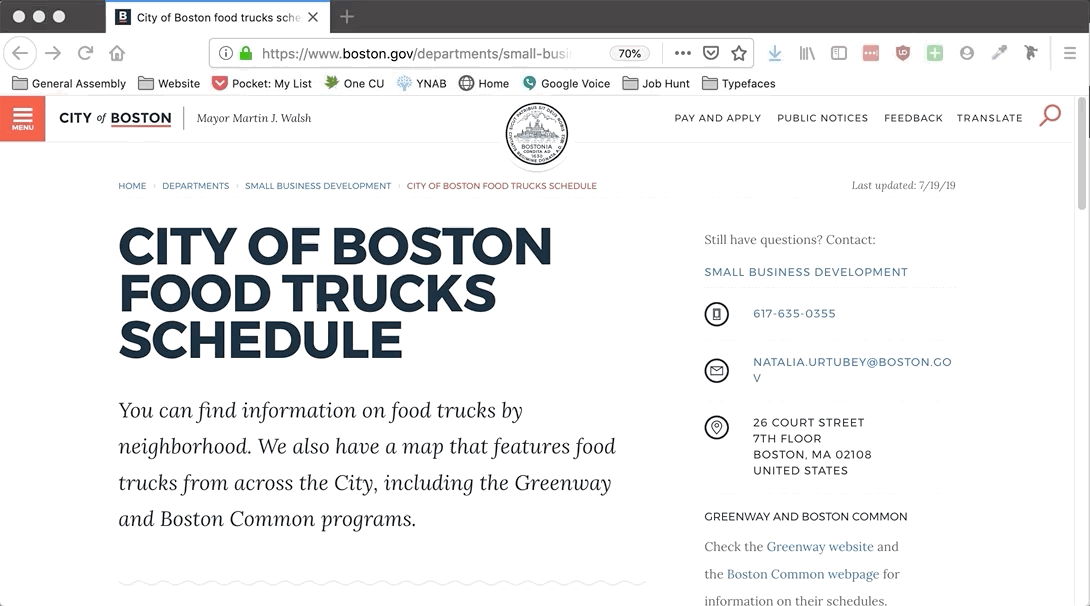Image resolution: width=1090 pixels, height=606 pixels.
Task: Click PAY AND APPLY in the header
Action: (717, 118)
